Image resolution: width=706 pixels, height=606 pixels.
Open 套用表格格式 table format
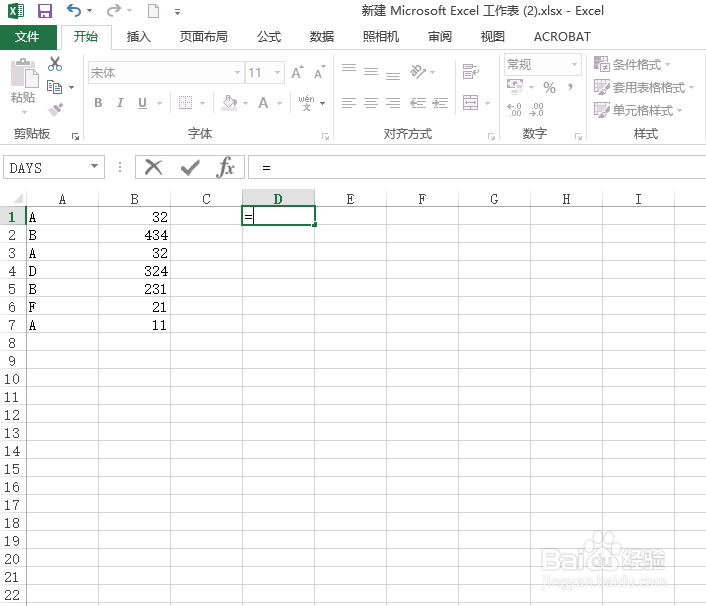pyautogui.click(x=644, y=87)
